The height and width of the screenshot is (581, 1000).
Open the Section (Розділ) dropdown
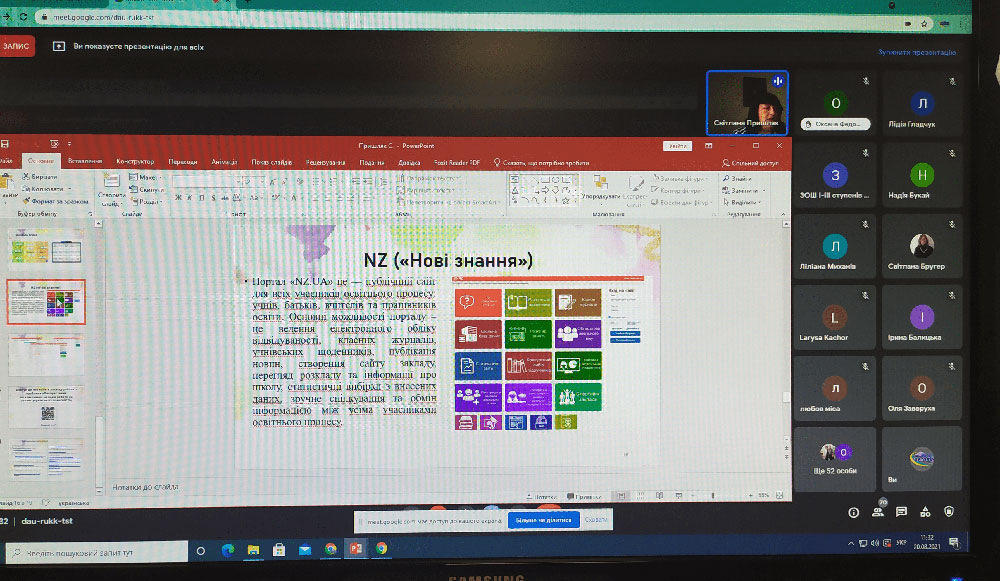tap(146, 201)
